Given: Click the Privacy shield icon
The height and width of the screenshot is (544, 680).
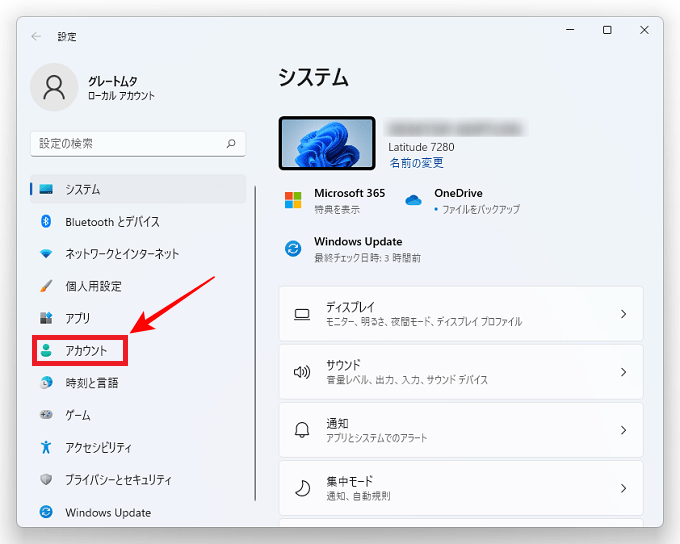Looking at the screenshot, I should coord(46,479).
